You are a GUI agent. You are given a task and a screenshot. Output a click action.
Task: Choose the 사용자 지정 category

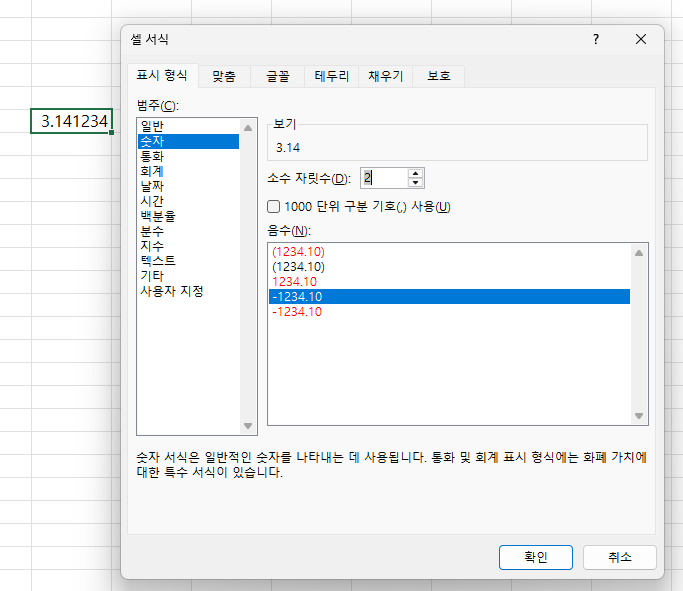pyautogui.click(x=189, y=290)
